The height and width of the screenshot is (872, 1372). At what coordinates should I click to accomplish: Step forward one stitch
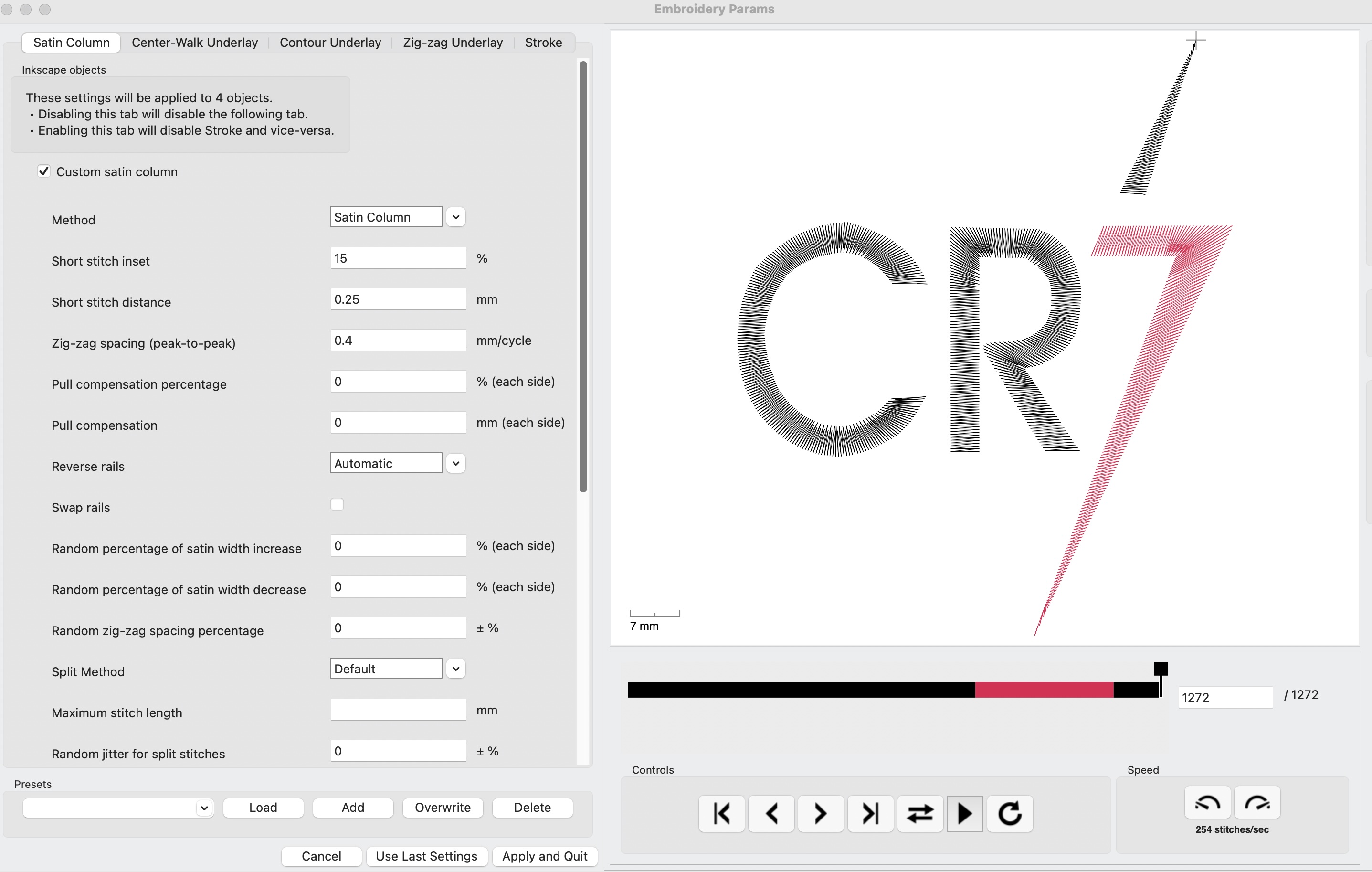tap(821, 813)
